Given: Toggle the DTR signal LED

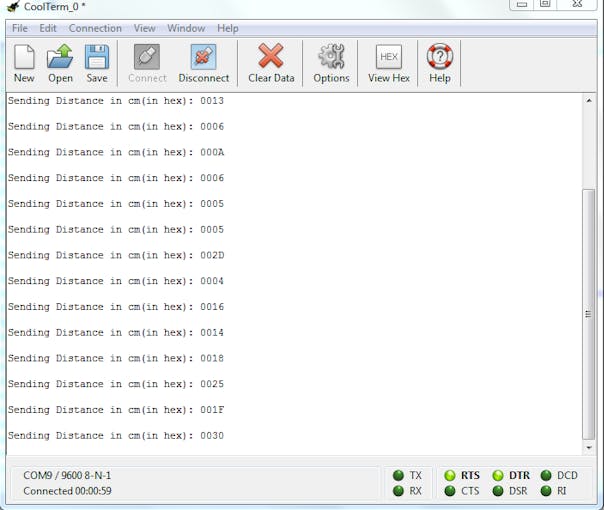Looking at the screenshot, I should [x=498, y=475].
